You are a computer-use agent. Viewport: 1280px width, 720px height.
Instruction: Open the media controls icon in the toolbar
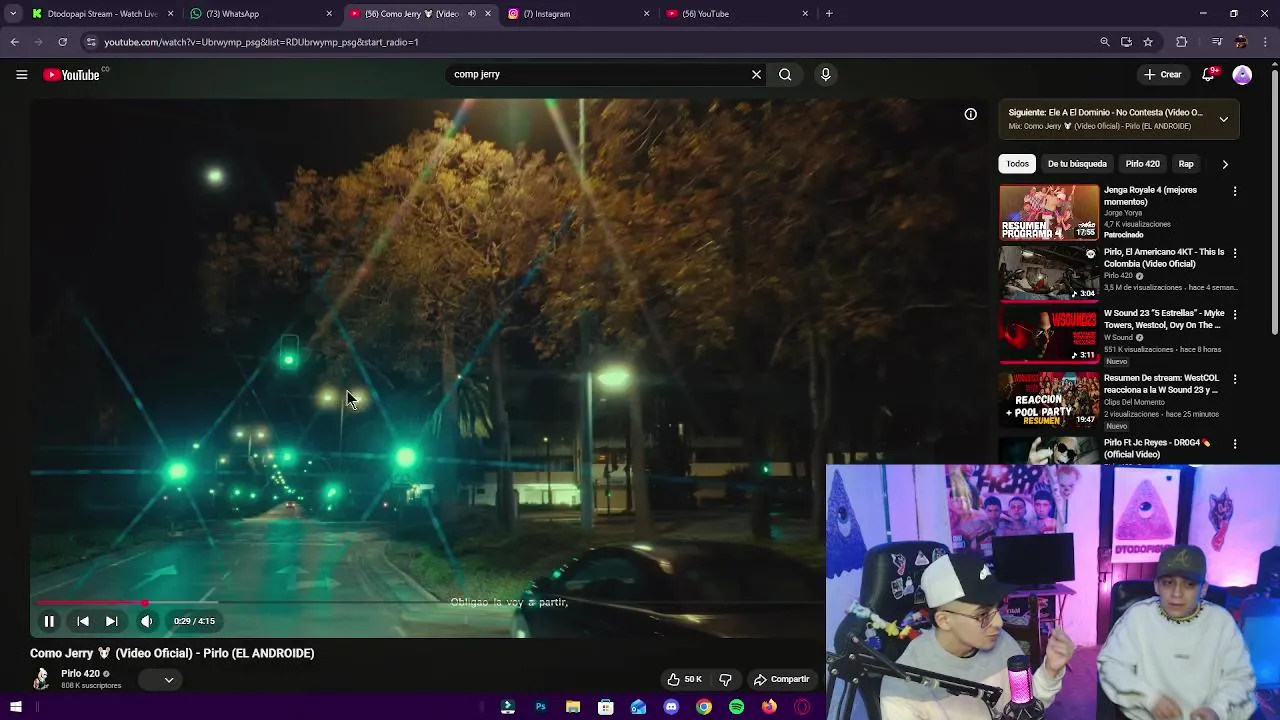tap(1216, 42)
